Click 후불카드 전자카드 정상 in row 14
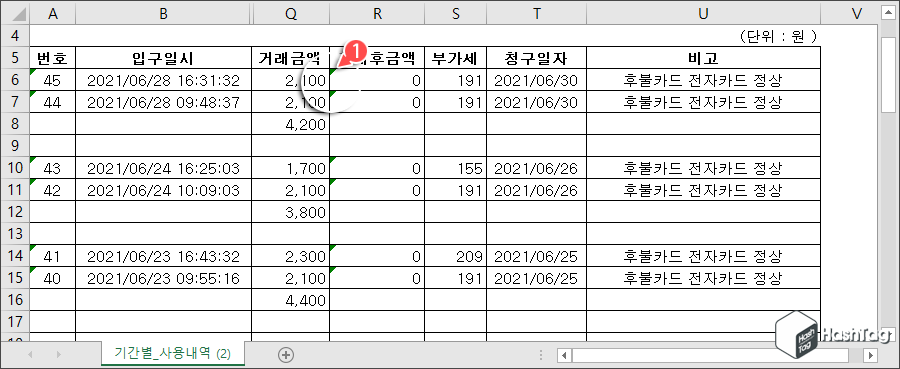This screenshot has height=369, width=900. click(x=703, y=256)
